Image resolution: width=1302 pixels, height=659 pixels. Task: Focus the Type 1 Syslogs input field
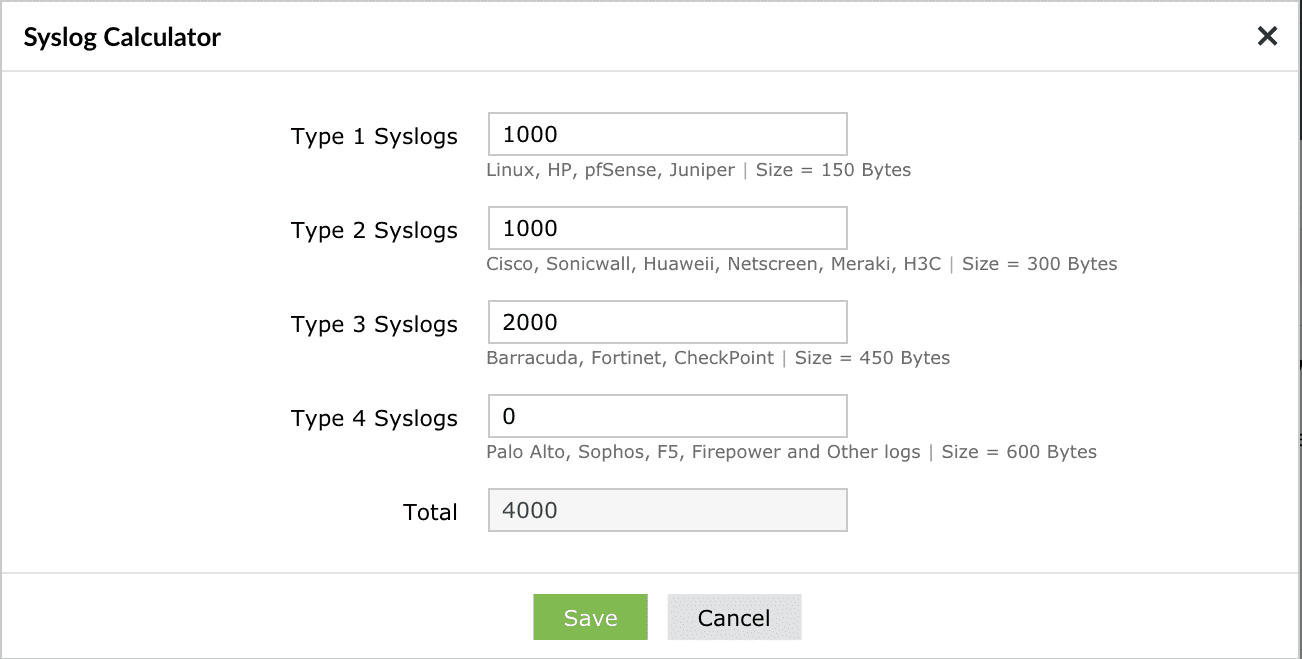(x=667, y=134)
